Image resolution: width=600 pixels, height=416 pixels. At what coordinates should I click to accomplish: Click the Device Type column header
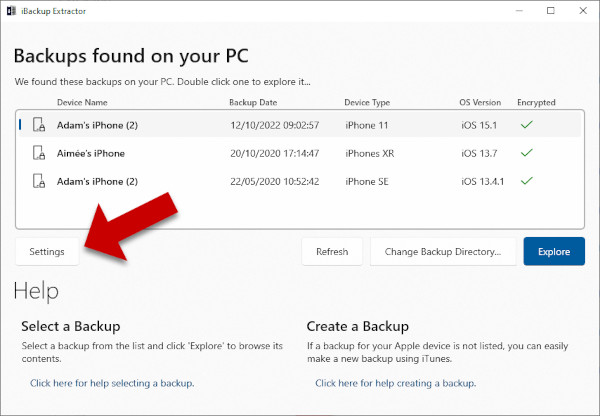(367, 102)
